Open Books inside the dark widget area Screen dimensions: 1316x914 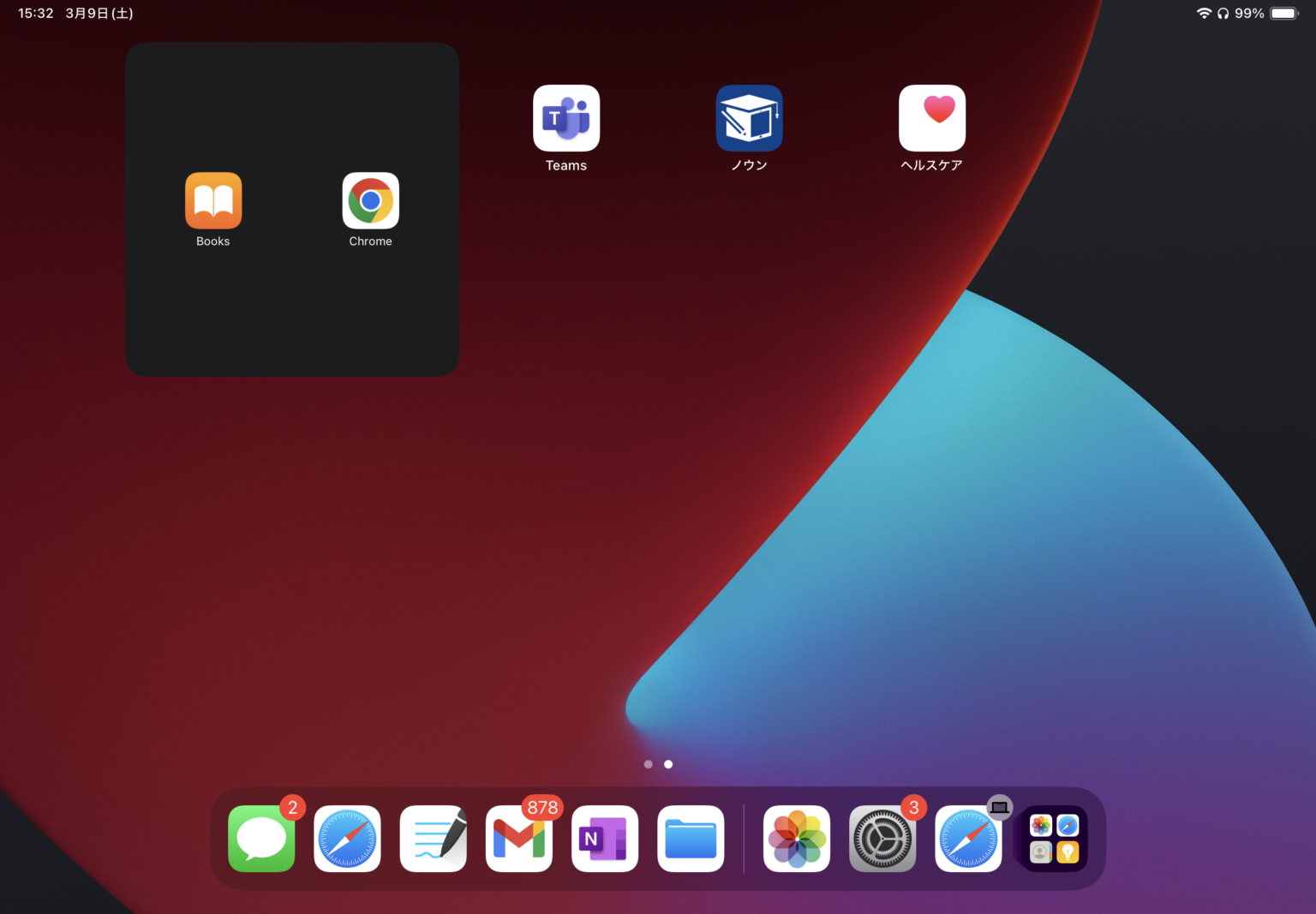tap(212, 200)
